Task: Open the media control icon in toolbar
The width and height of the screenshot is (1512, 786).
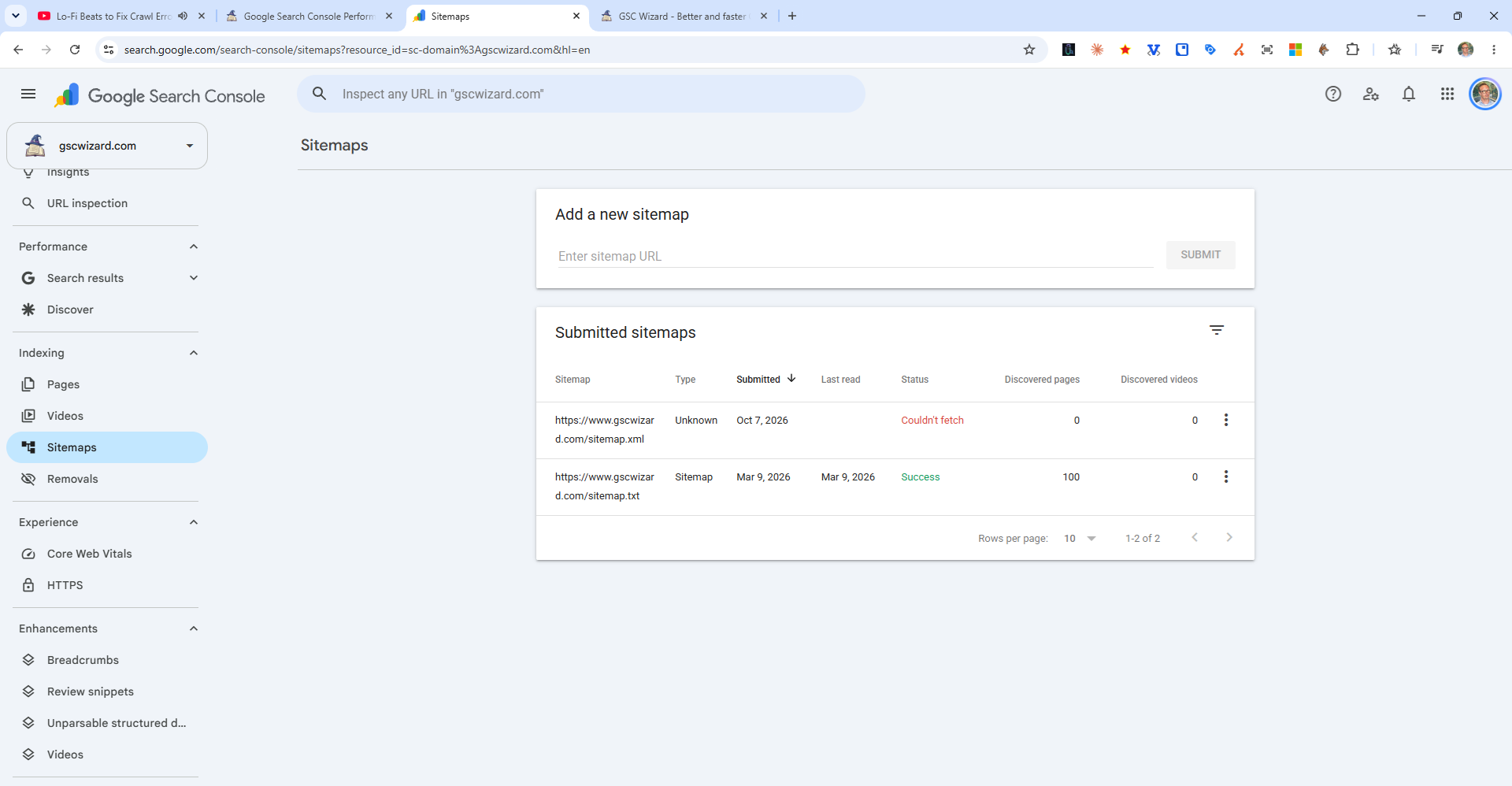Action: (1437, 50)
